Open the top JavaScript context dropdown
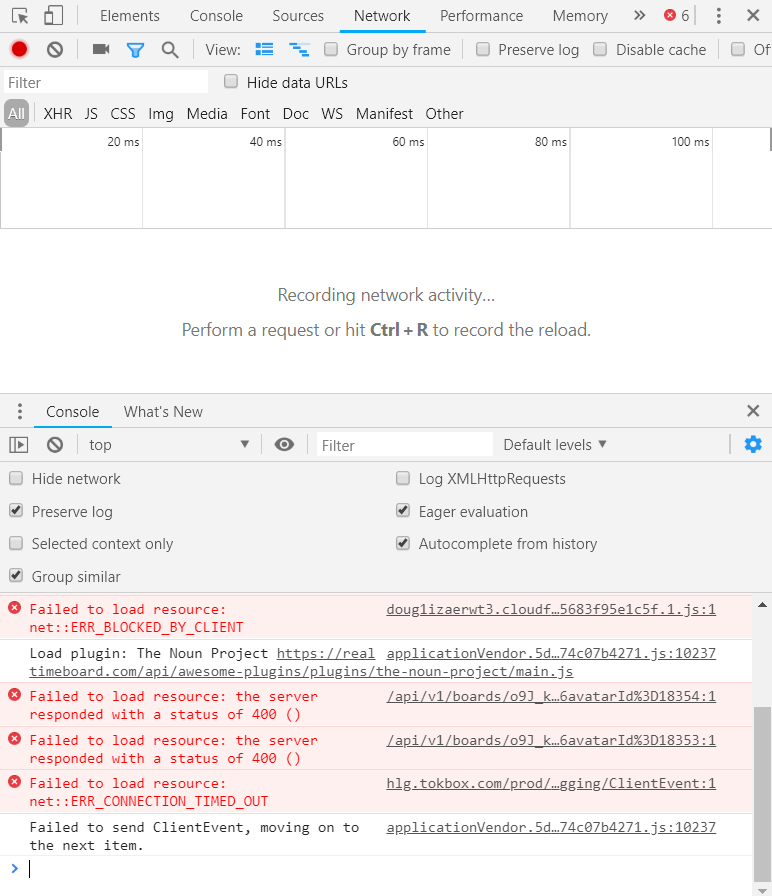The width and height of the screenshot is (772, 896). click(168, 444)
